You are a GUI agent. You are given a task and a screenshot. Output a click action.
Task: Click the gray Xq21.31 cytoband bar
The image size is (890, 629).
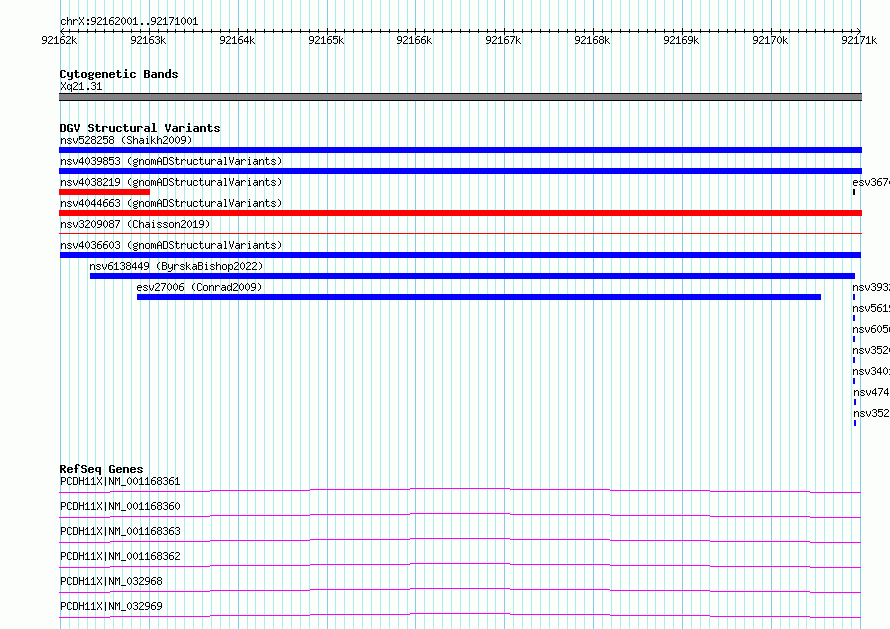[x=460, y=97]
